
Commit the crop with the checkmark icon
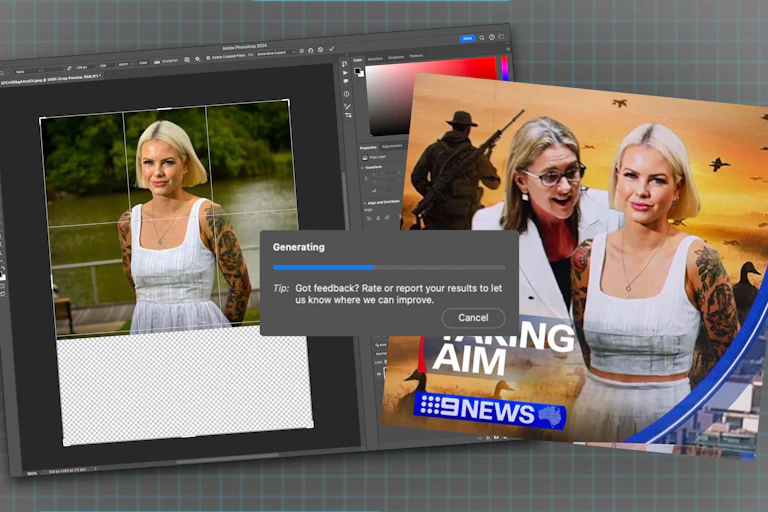tap(332, 49)
